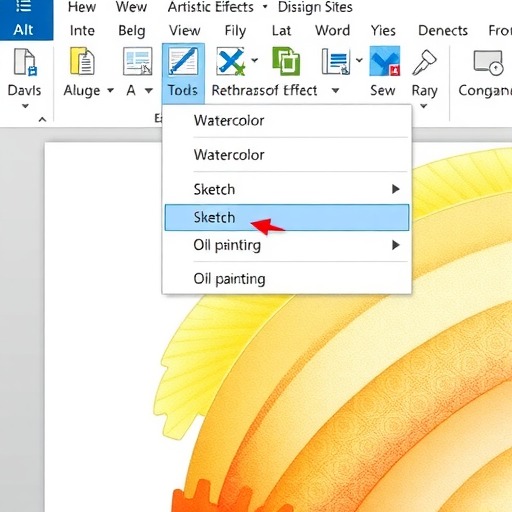Expand Oil pairtirg submenu arrow
Viewport: 512px width, 512px height.
396,245
